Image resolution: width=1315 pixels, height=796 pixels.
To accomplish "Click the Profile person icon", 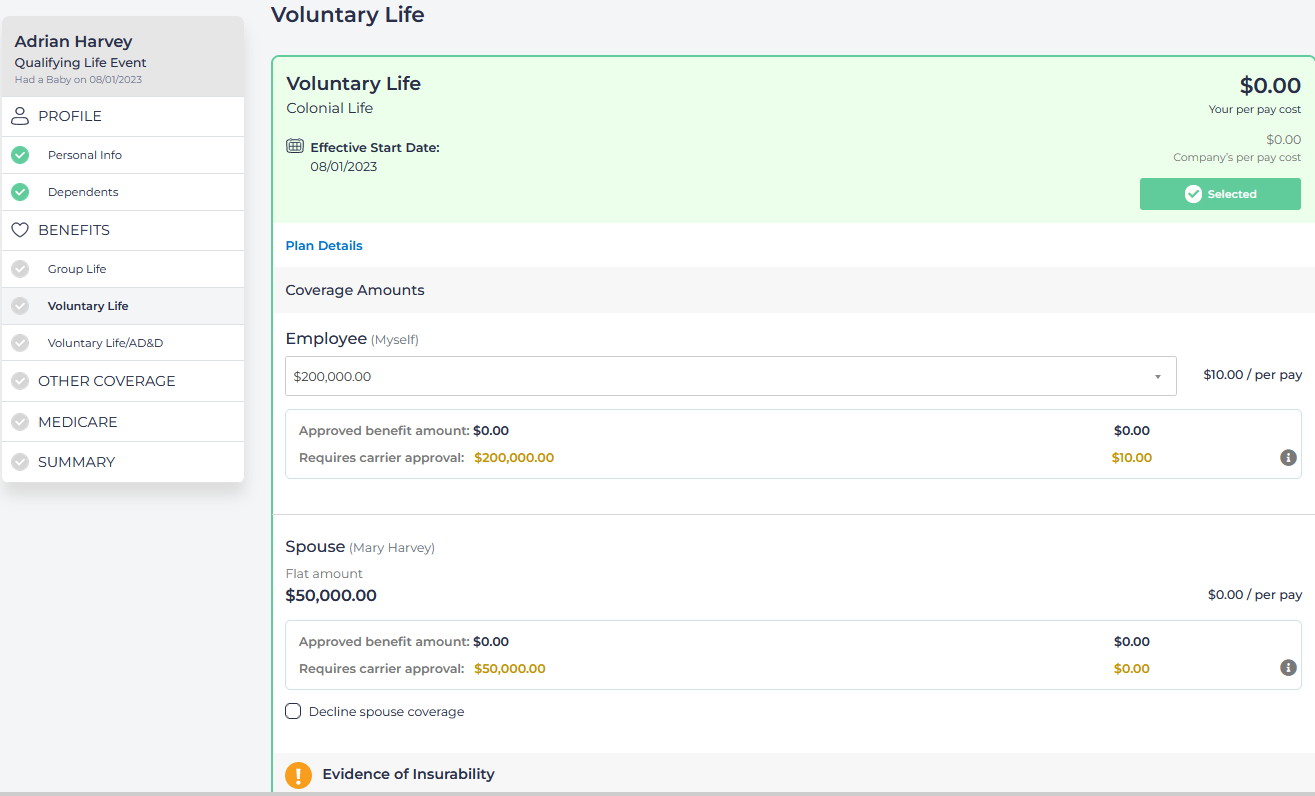I will tap(20, 117).
